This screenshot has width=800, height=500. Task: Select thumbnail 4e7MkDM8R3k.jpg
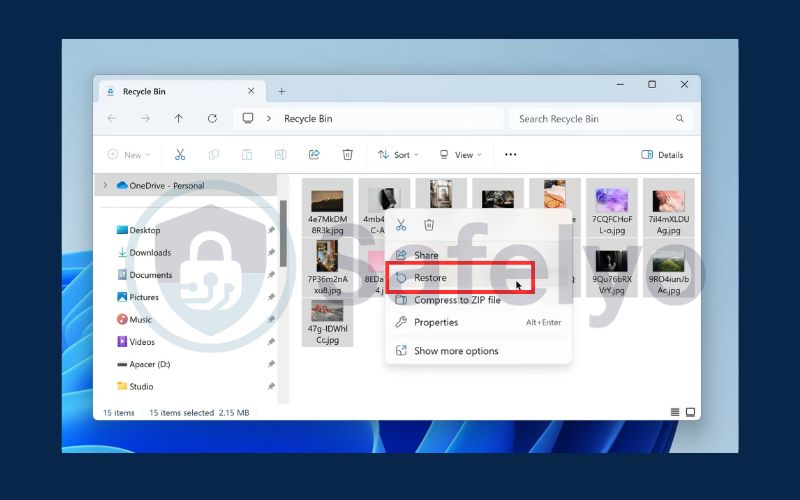(328, 208)
